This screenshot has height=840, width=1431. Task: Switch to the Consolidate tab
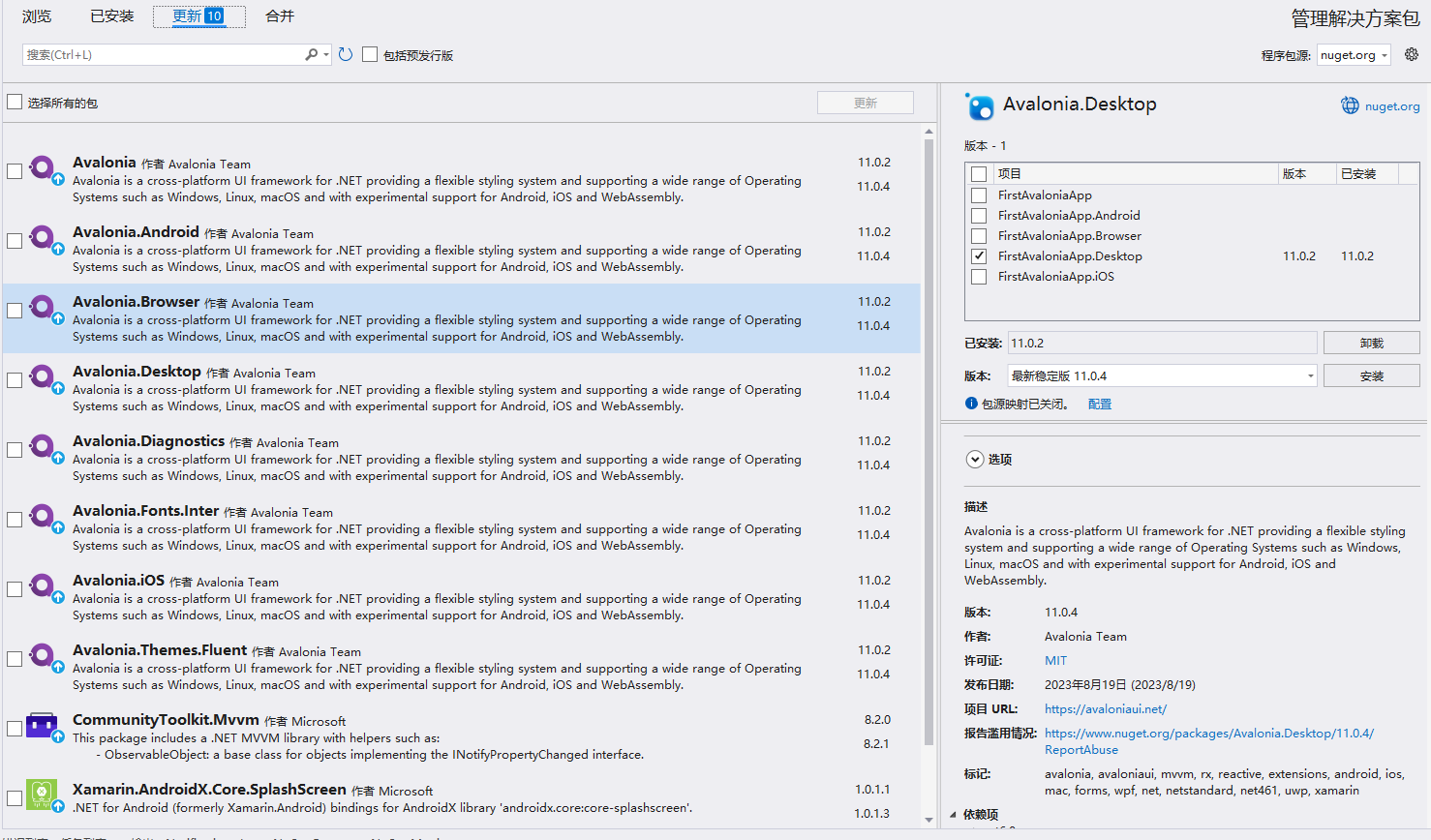(x=280, y=16)
